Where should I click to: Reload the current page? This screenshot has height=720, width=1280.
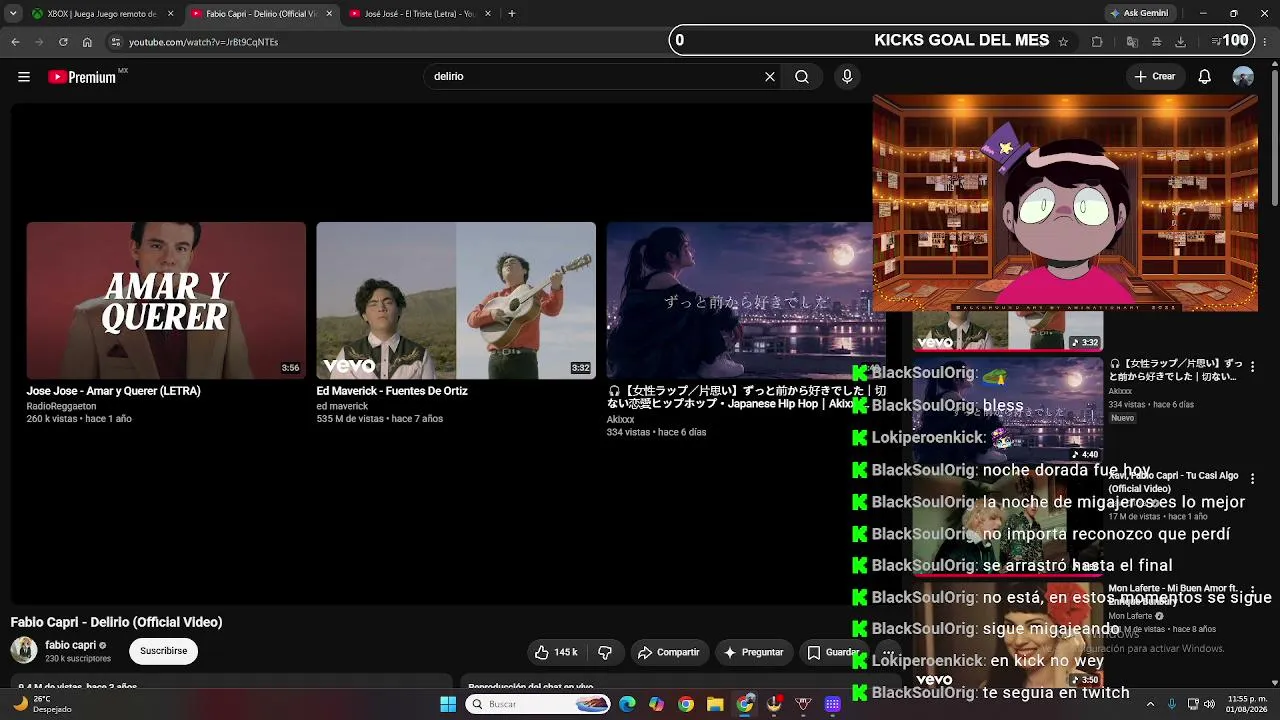coord(63,42)
